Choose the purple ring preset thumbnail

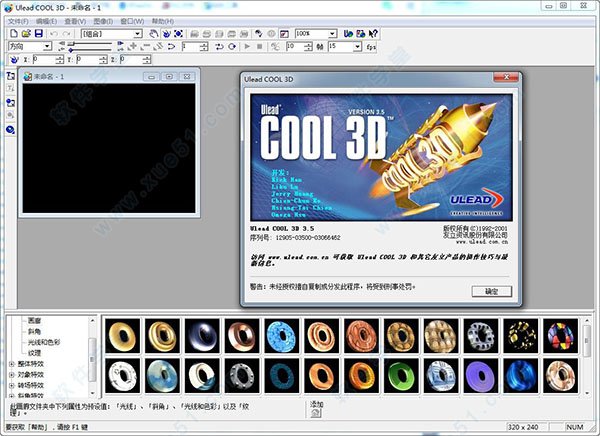[x=481, y=376]
